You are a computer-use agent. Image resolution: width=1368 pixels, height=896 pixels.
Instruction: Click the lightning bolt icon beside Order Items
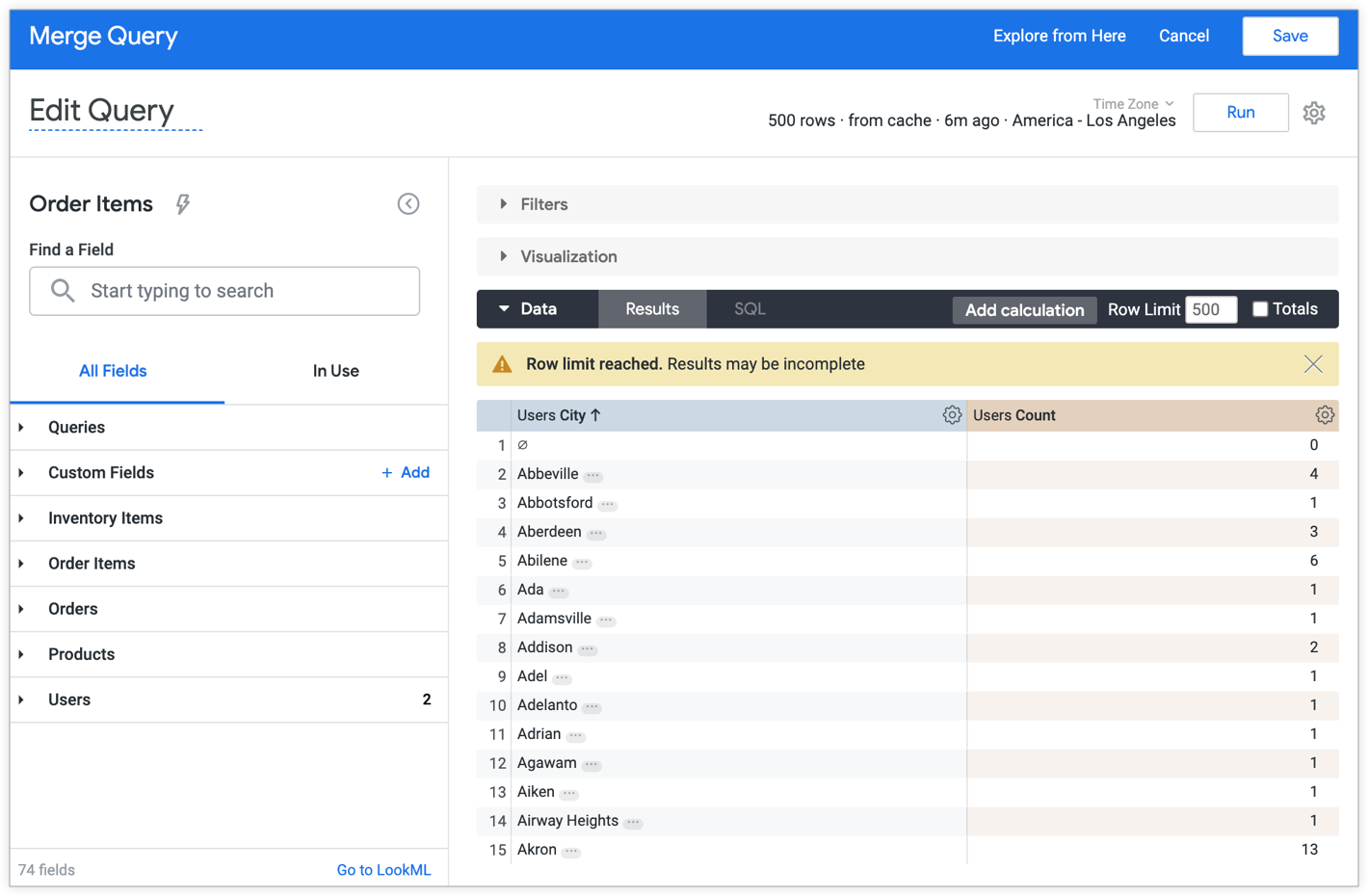tap(182, 203)
